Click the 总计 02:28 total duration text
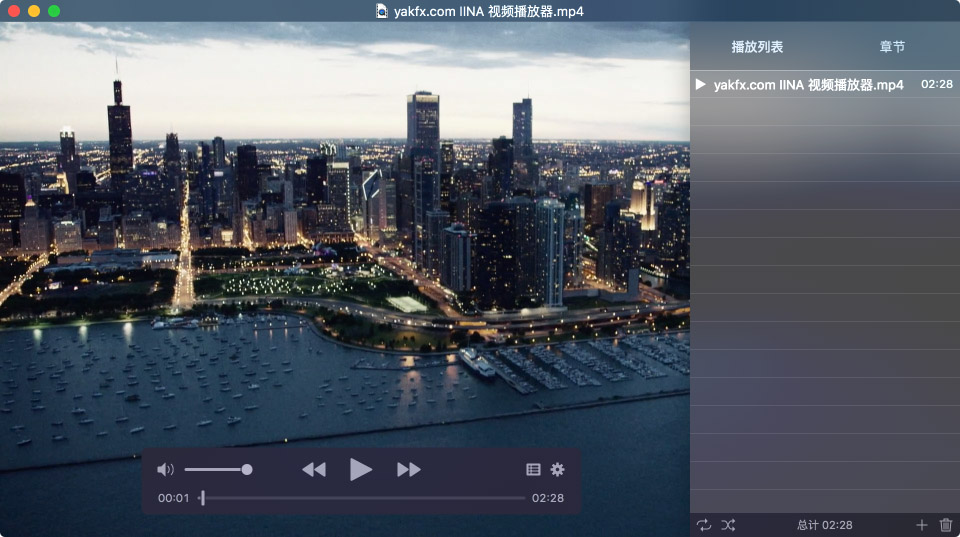The width and height of the screenshot is (960, 537). tap(825, 525)
